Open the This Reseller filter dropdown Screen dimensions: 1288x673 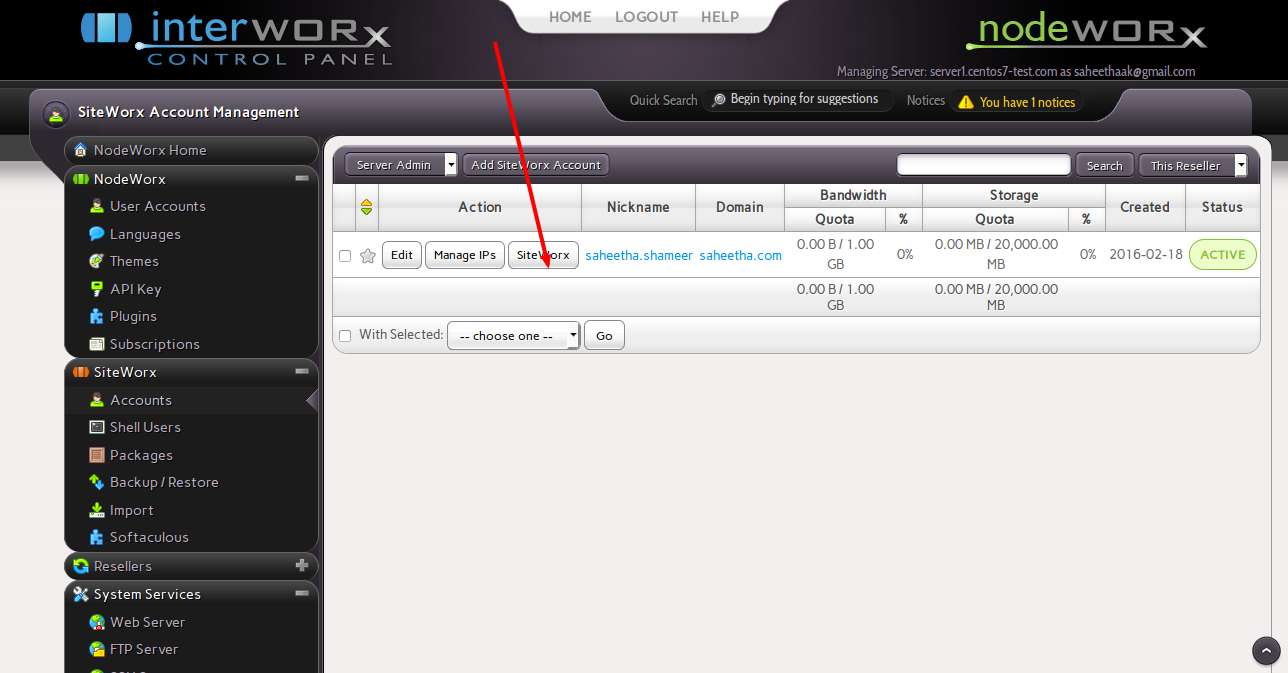tap(1193, 166)
